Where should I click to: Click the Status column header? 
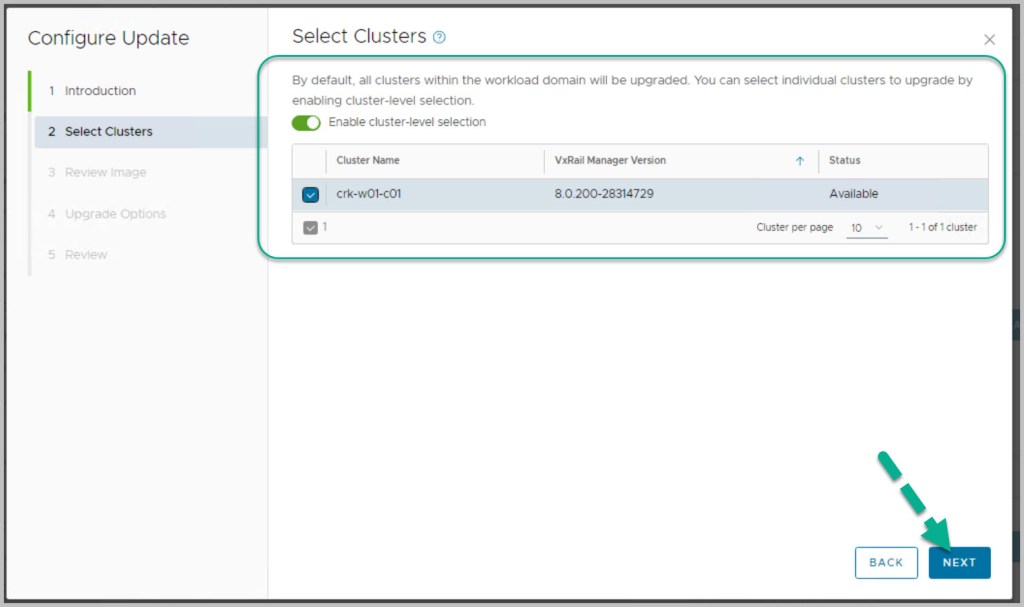[x=844, y=161]
